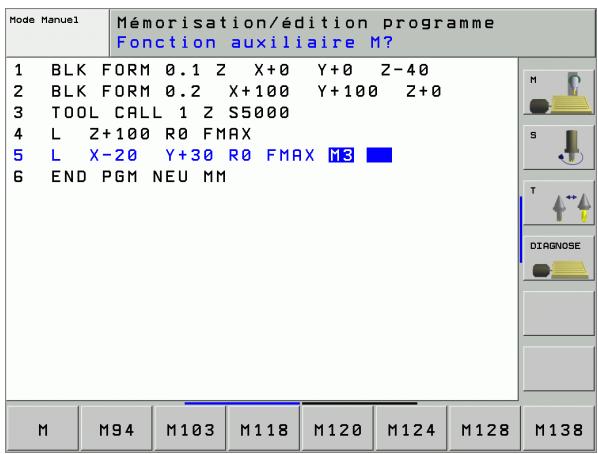Screen dimensions: 598x454
Task: Choose the M120 softkey
Action: [338, 429]
